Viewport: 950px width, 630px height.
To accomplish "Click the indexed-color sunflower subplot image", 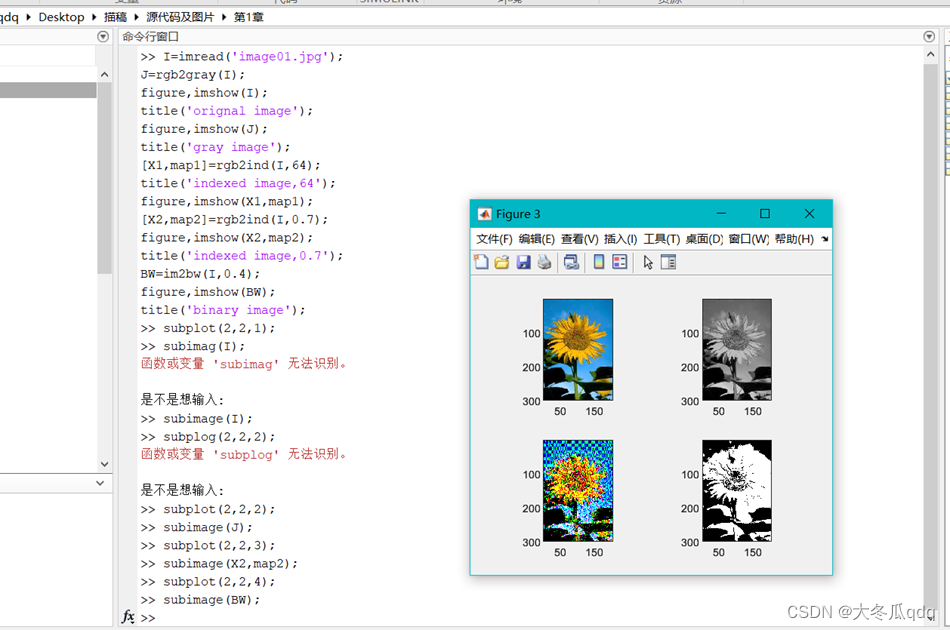I will [x=578, y=491].
